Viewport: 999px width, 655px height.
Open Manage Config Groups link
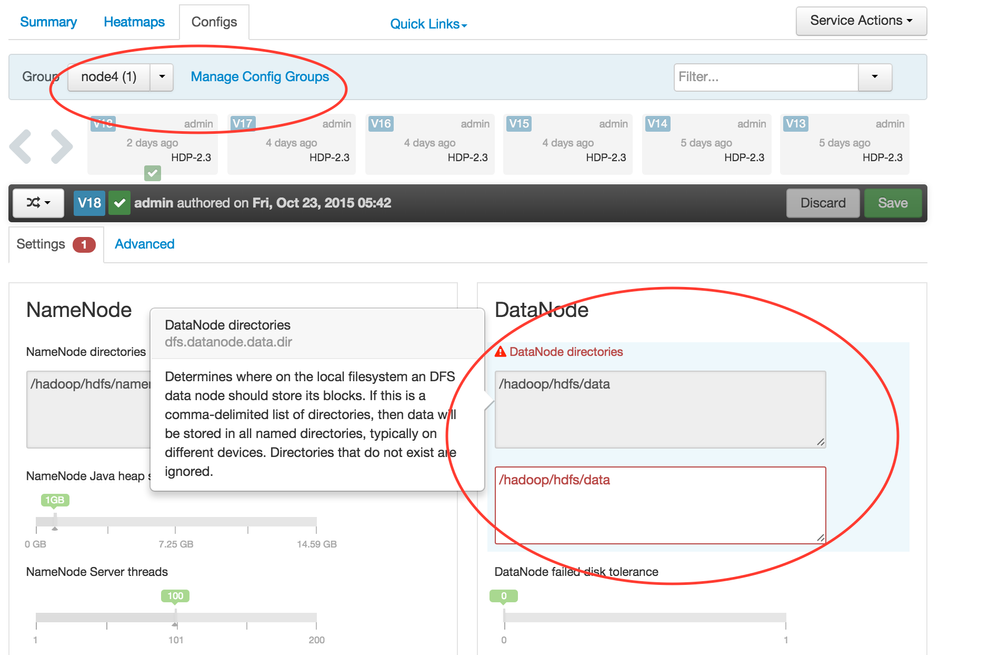(x=260, y=76)
